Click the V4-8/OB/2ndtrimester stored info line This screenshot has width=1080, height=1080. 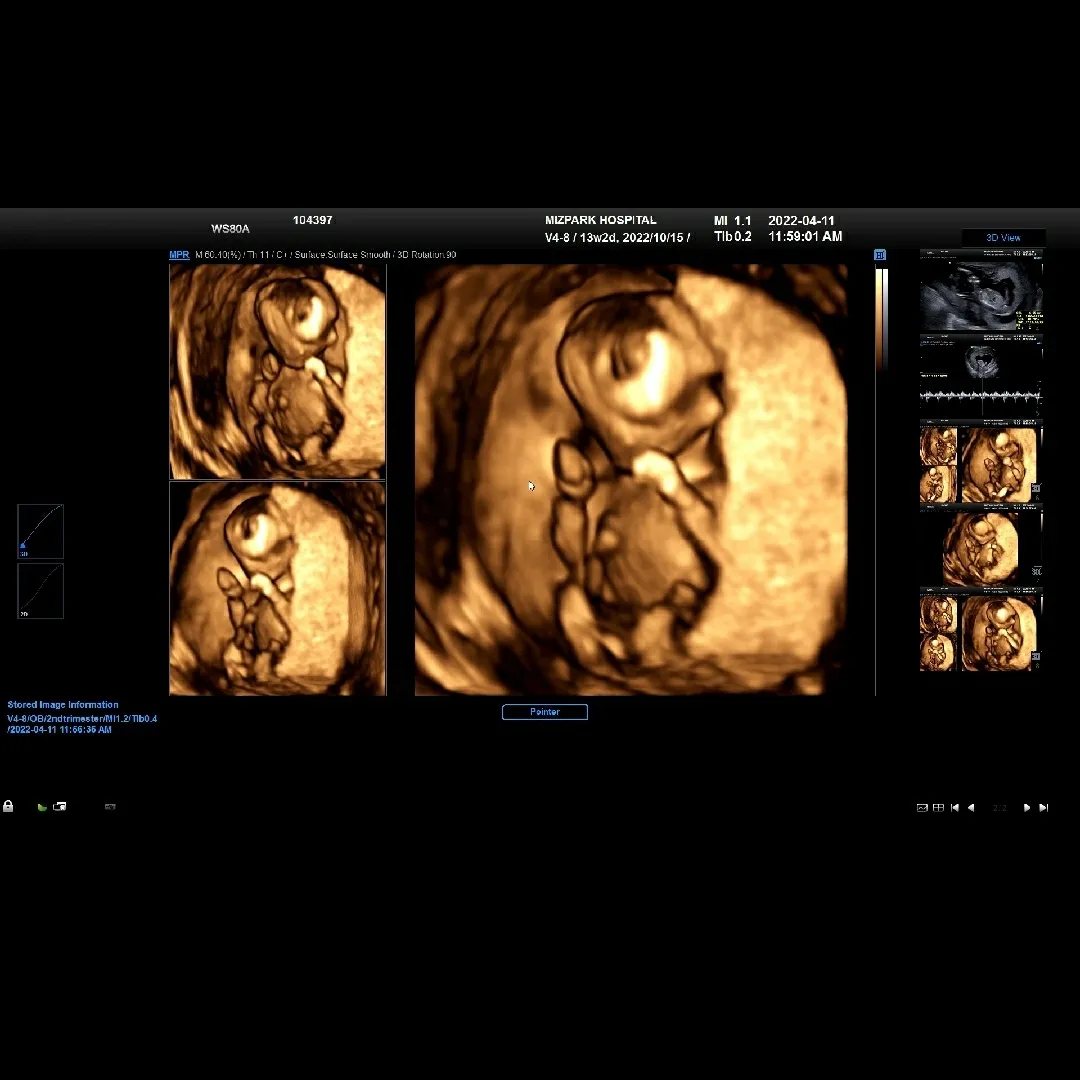pos(82,718)
